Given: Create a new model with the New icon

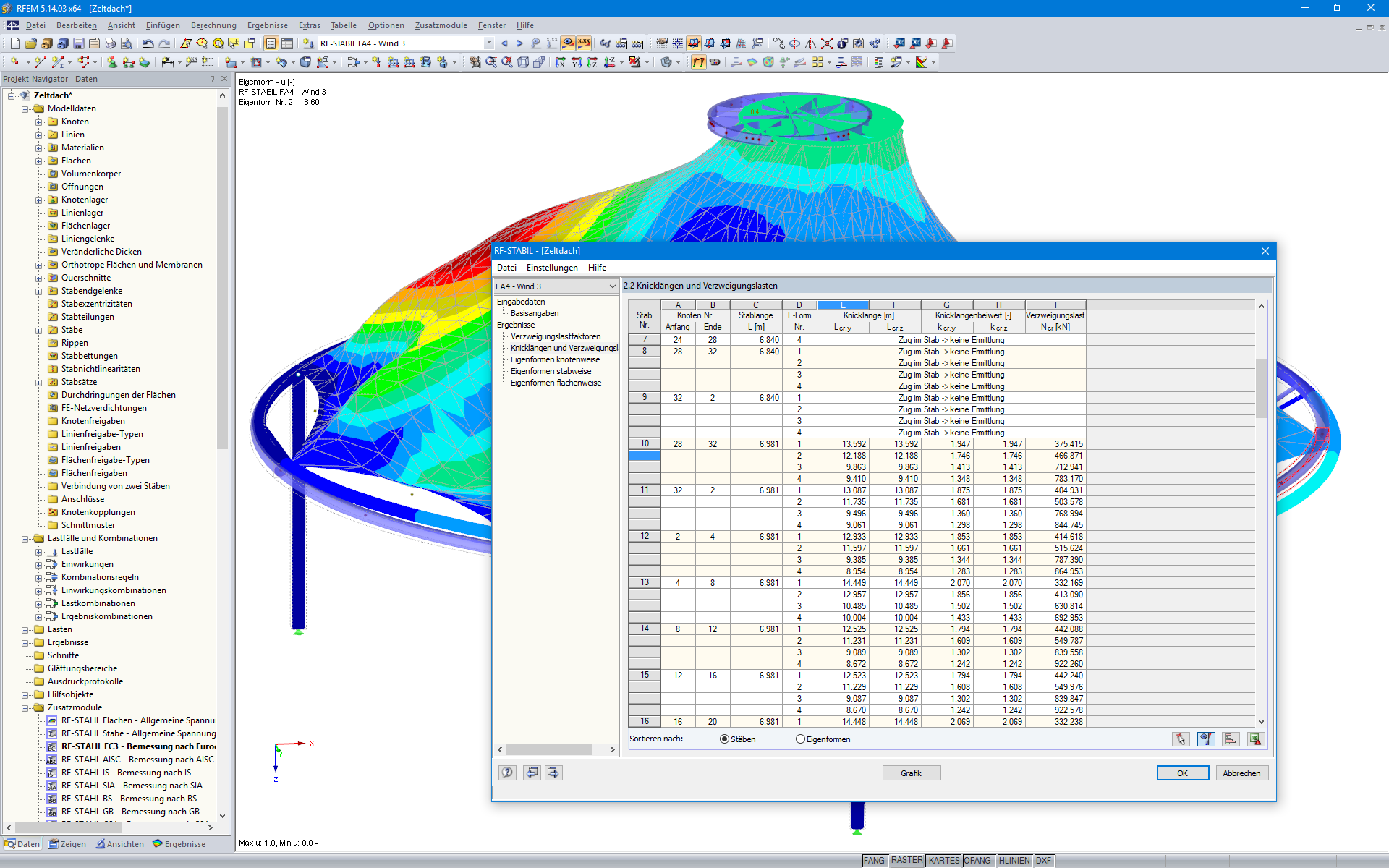Looking at the screenshot, I should coord(14,43).
